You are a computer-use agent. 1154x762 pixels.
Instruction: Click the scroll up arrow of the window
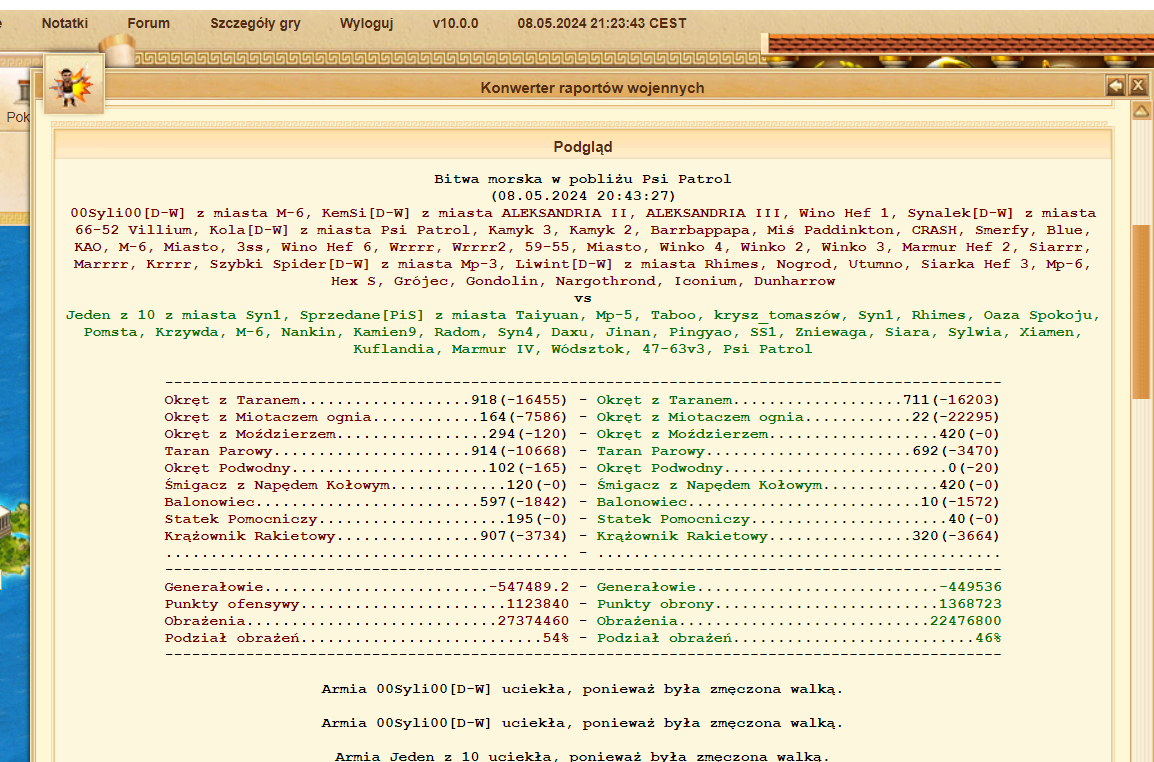pos(1141,111)
